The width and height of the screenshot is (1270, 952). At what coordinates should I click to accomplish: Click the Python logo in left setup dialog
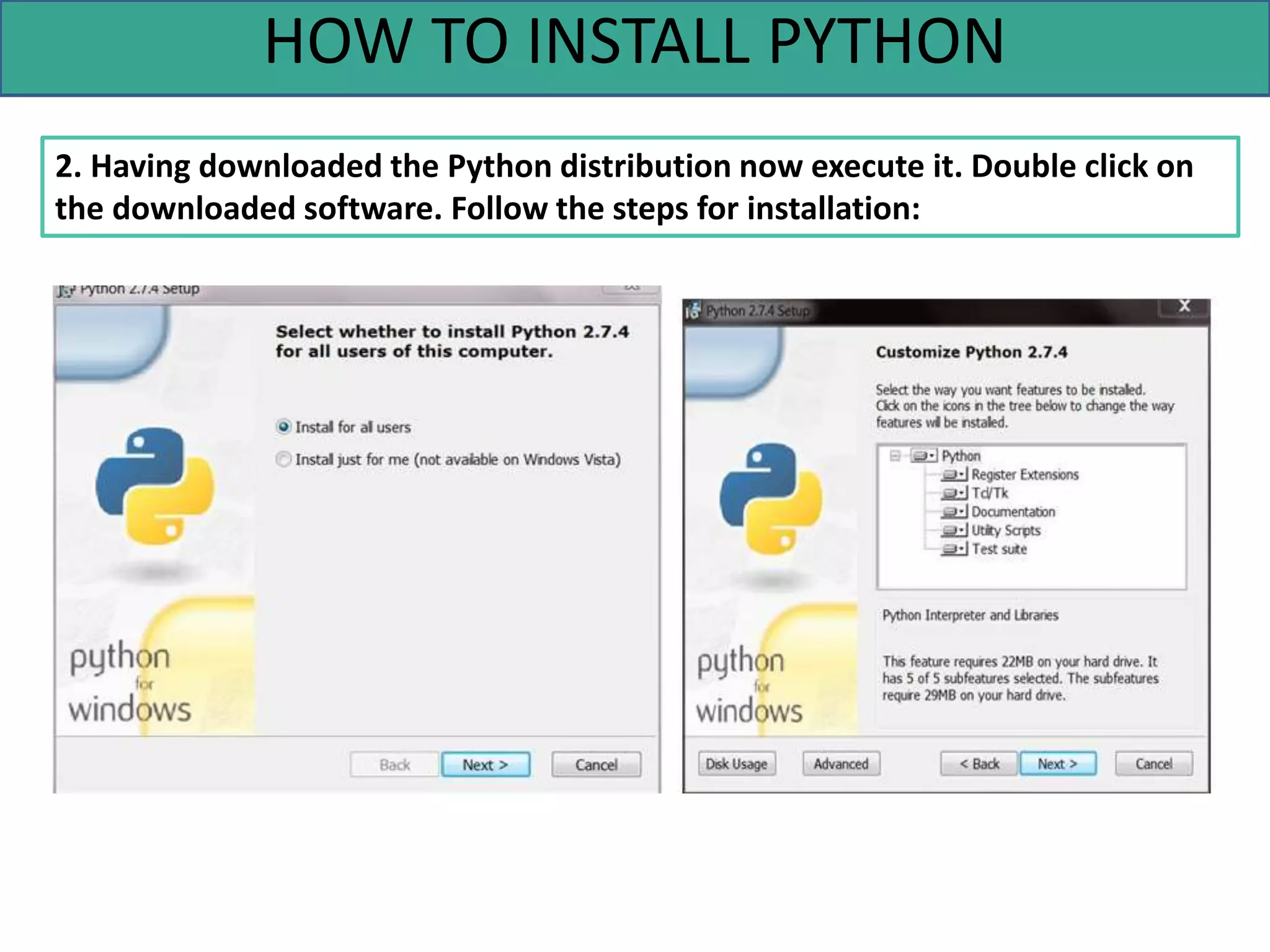[154, 487]
